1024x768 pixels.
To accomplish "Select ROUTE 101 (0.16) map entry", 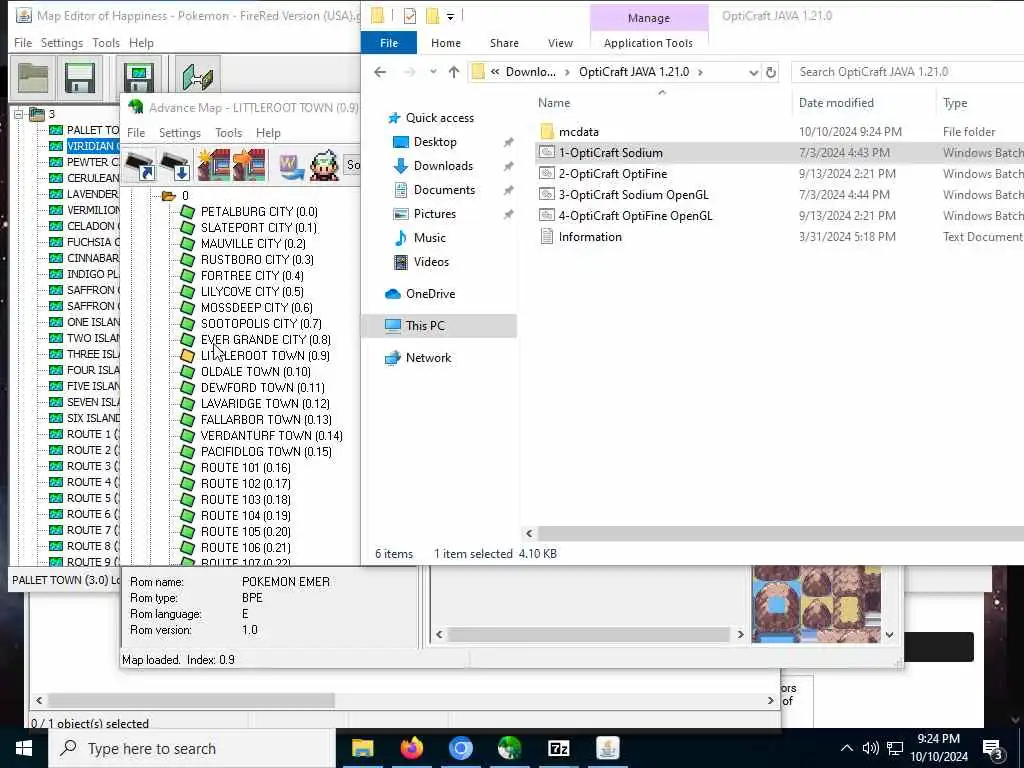I will [x=246, y=468].
